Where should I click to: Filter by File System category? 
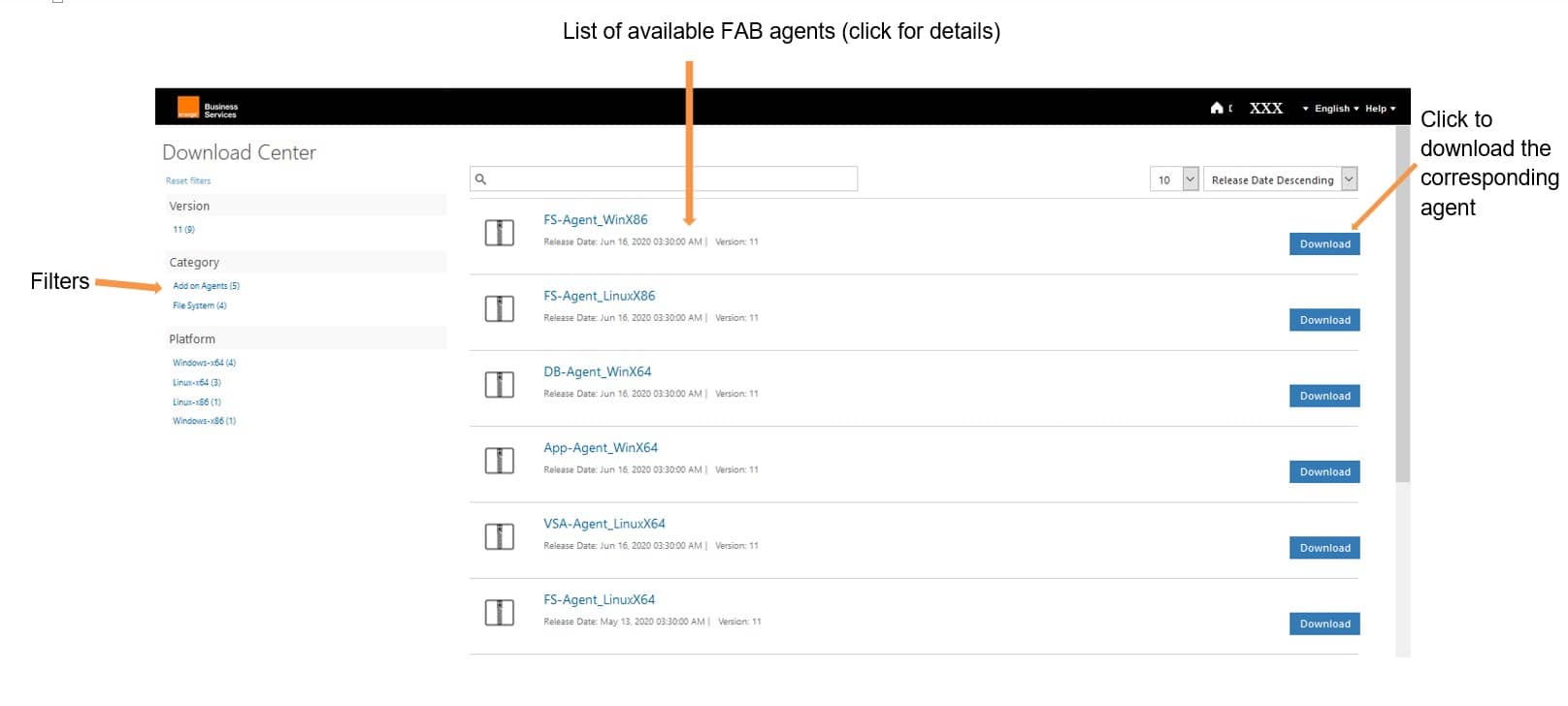tap(199, 305)
